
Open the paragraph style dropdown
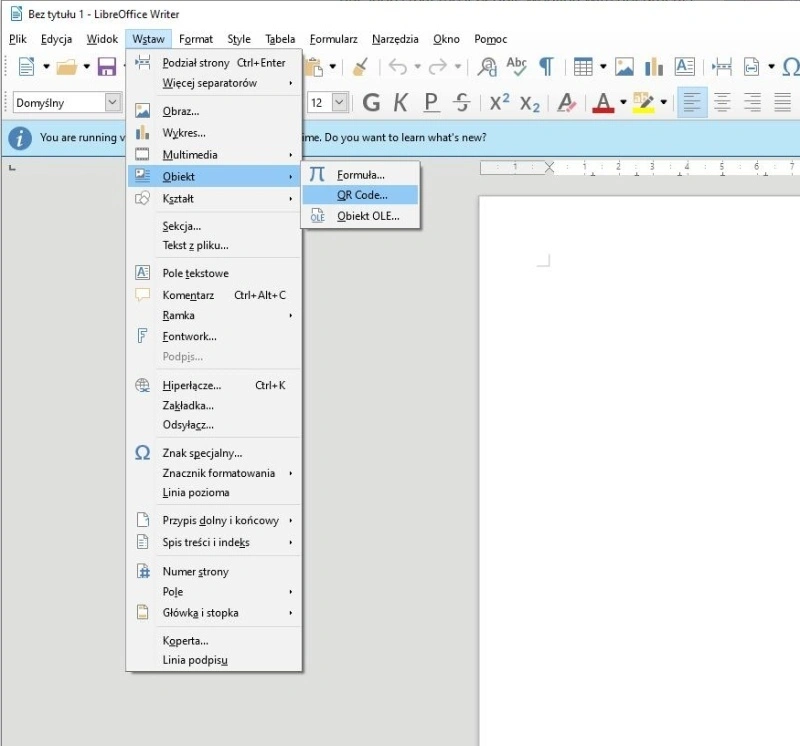click(x=110, y=102)
